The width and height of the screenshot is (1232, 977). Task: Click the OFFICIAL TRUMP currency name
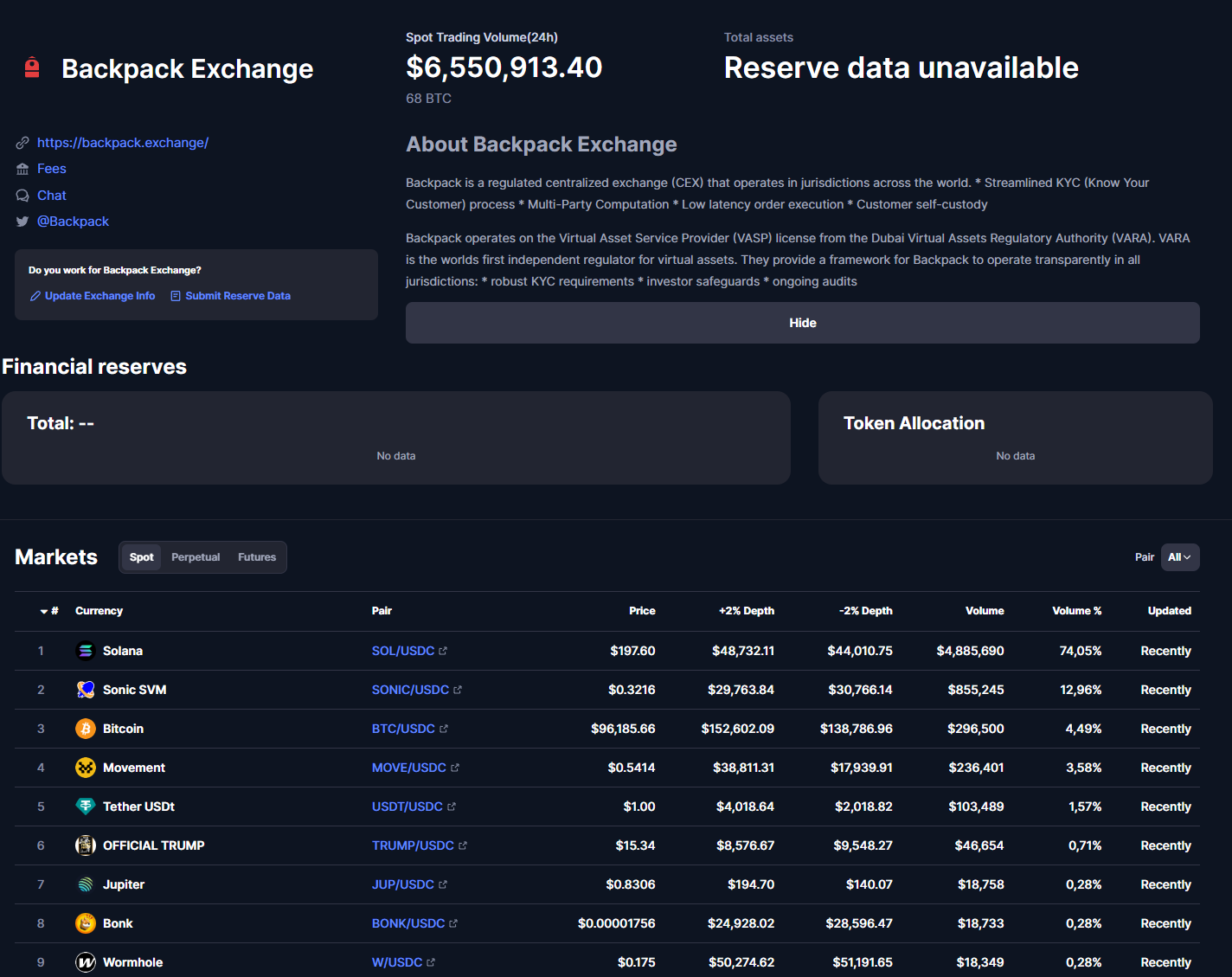pyautogui.click(x=154, y=845)
